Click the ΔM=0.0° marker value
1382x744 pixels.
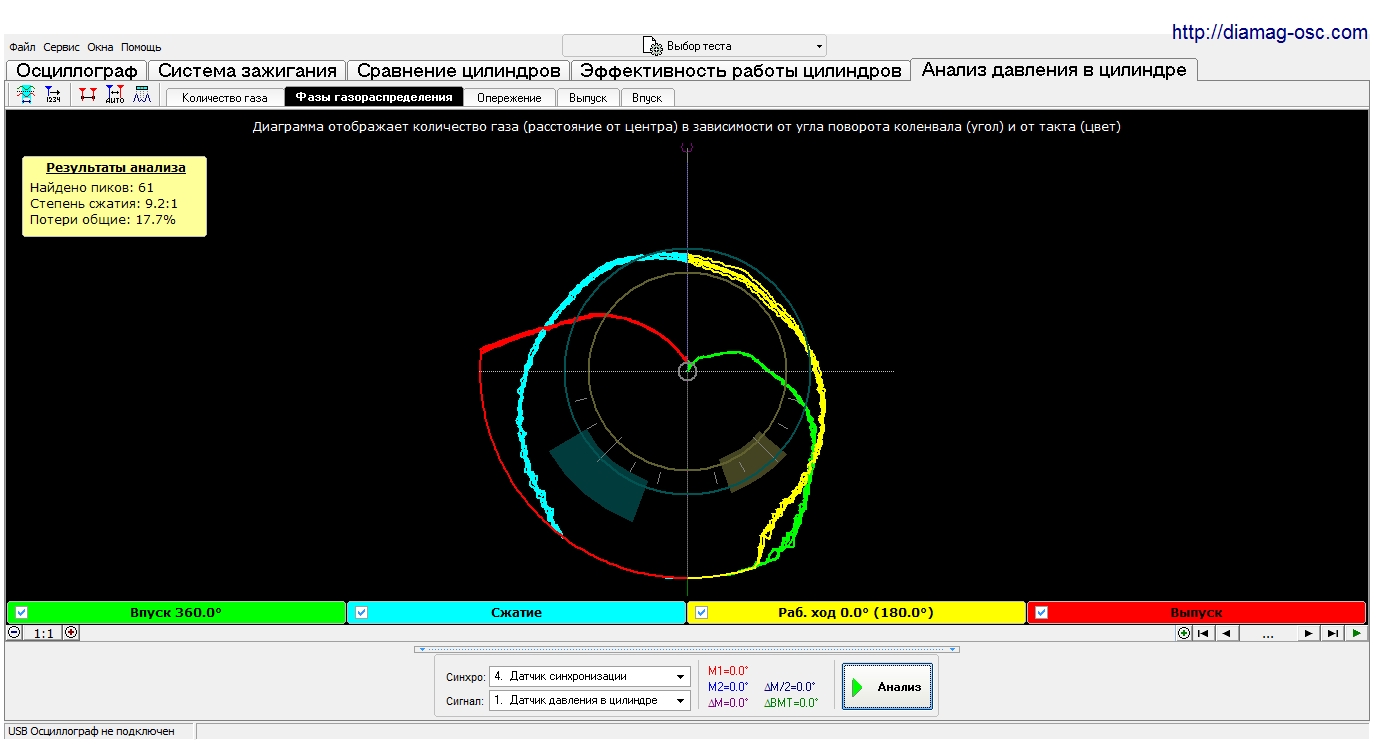(x=728, y=703)
